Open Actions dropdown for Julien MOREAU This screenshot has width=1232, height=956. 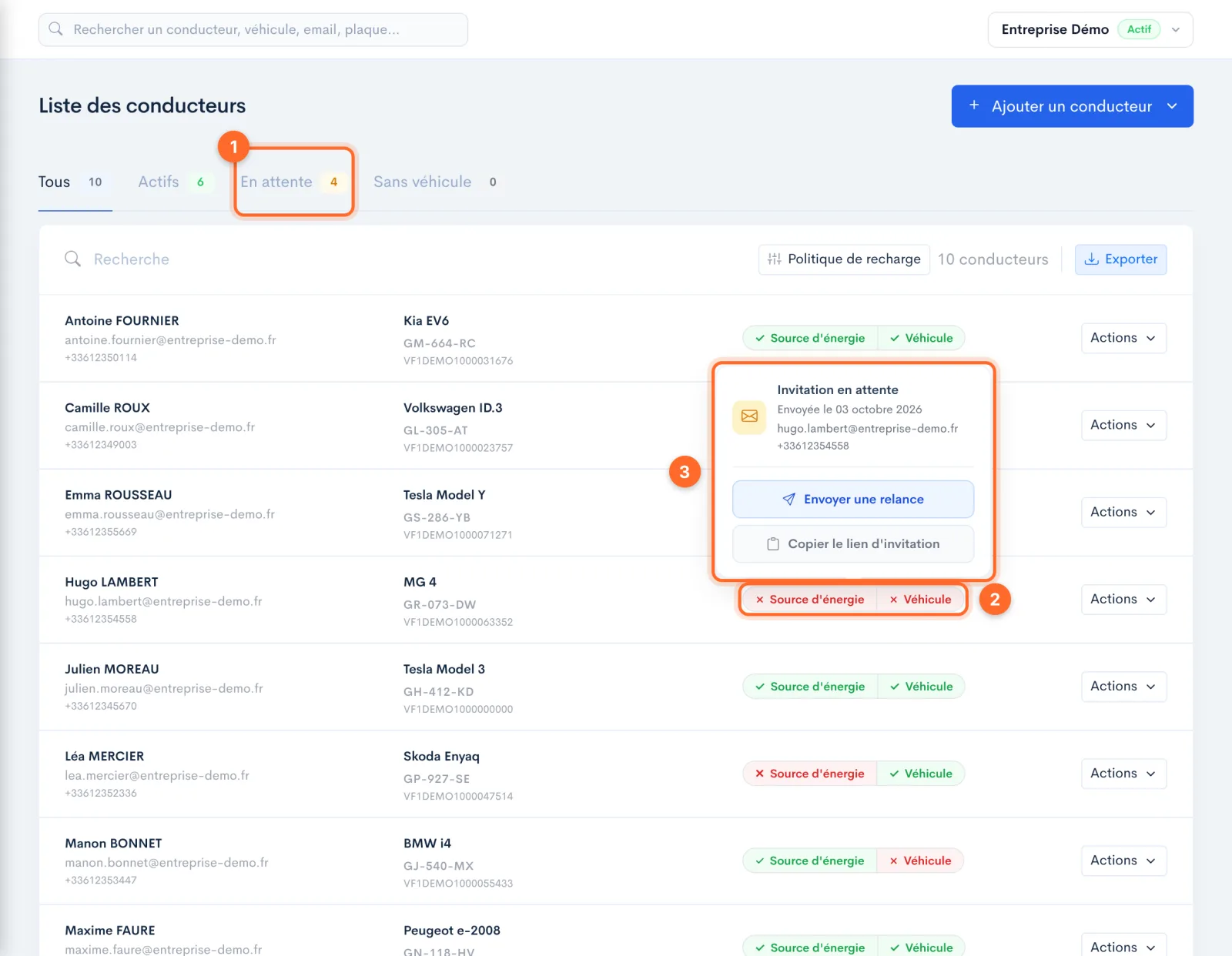pyautogui.click(x=1123, y=686)
